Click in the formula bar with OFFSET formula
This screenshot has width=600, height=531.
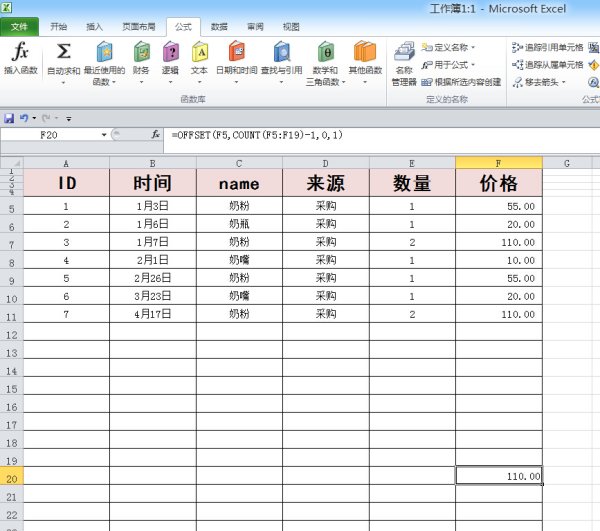[x=380, y=134]
